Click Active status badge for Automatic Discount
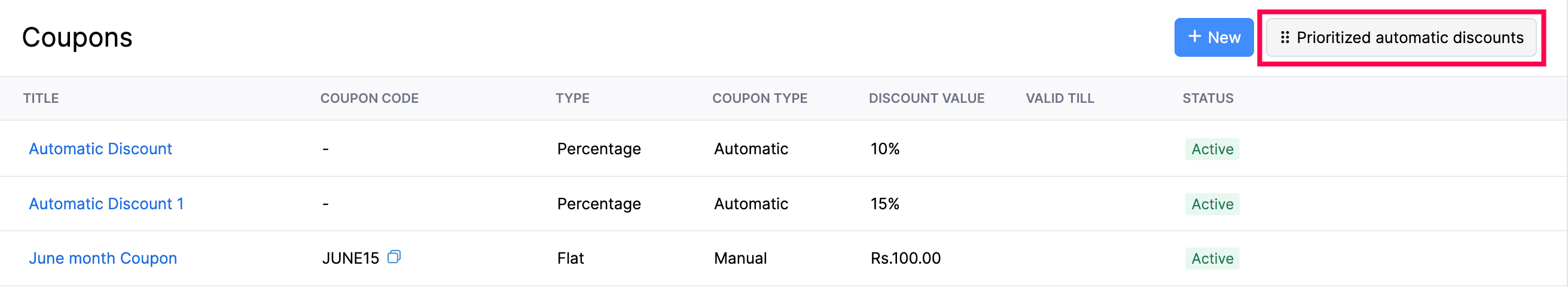 coord(1212,149)
